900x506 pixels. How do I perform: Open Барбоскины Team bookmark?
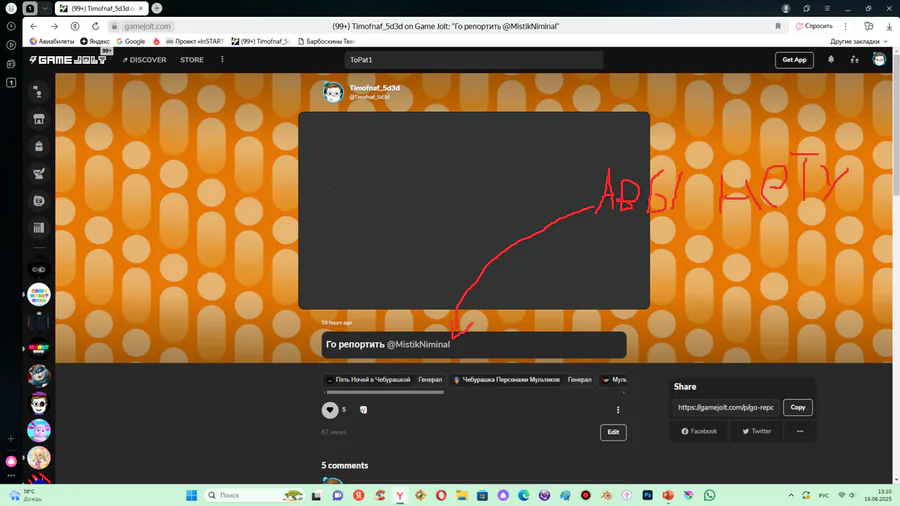[x=326, y=41]
